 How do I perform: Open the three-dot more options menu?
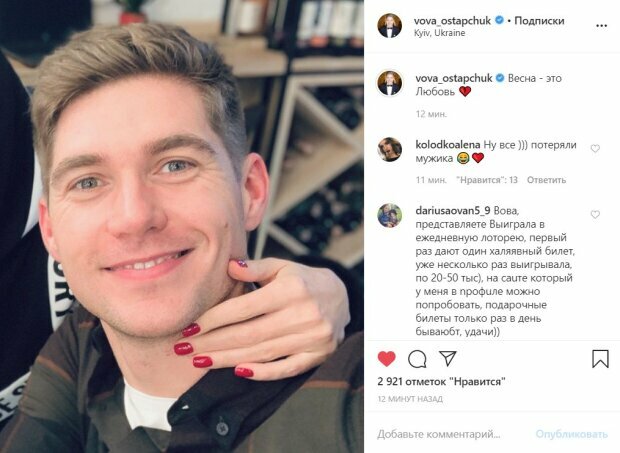(601, 26)
